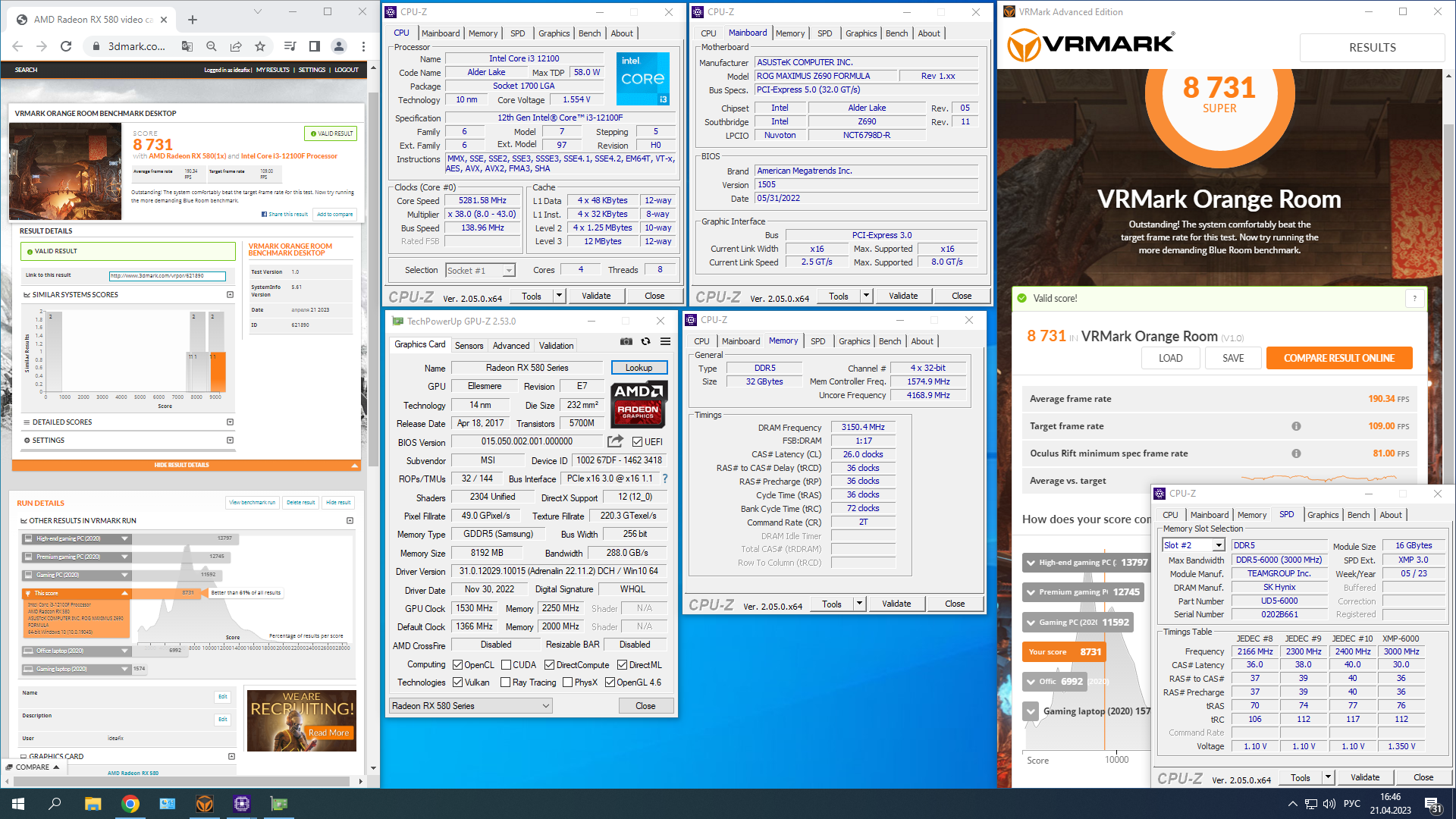The image size is (1456, 819).
Task: Open the GPU-Z hamburger menu
Action: pos(665,342)
